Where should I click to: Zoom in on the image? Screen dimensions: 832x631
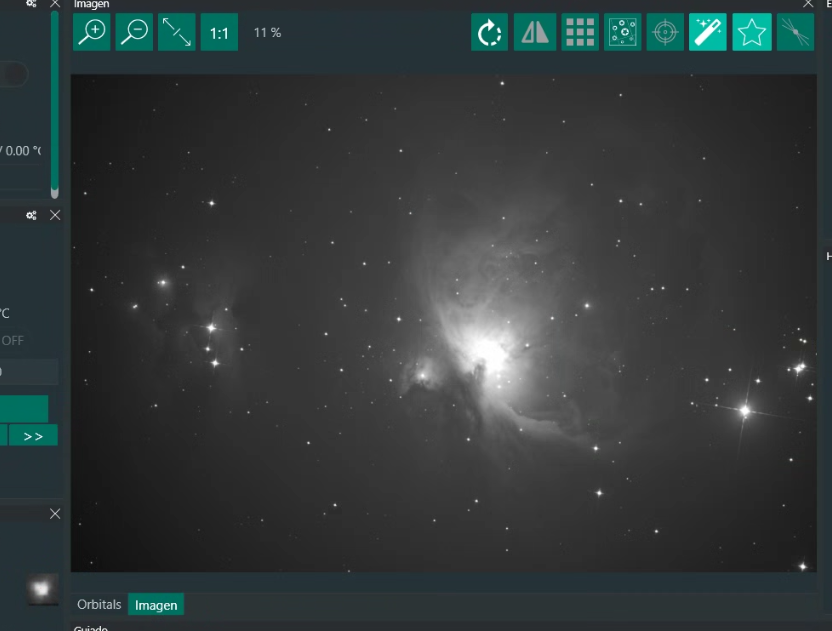pyautogui.click(x=92, y=32)
